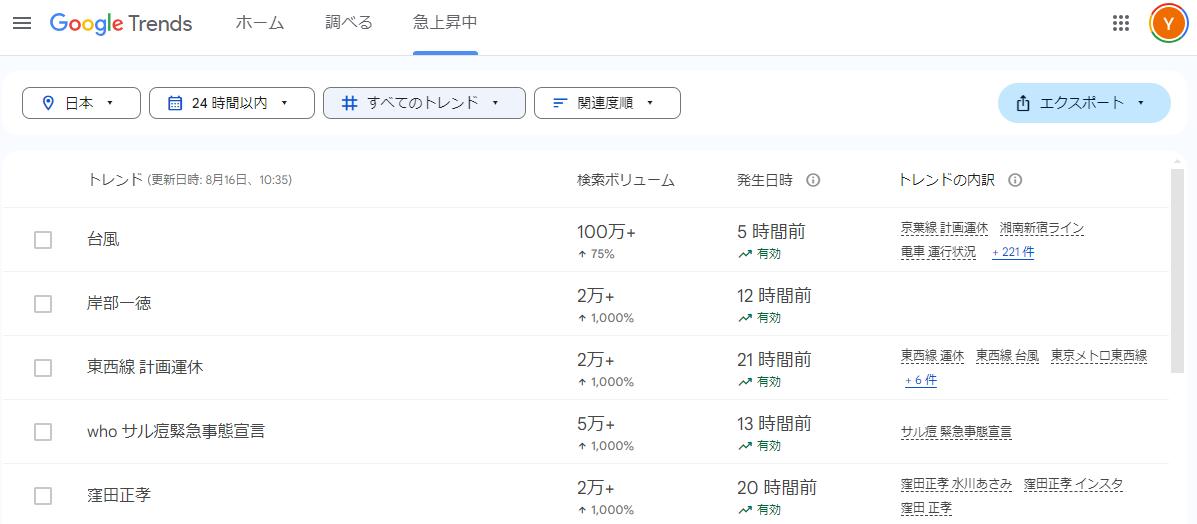The image size is (1197, 524).
Task: Check the 東西線 計画運休 row checkbox
Action: tap(43, 368)
